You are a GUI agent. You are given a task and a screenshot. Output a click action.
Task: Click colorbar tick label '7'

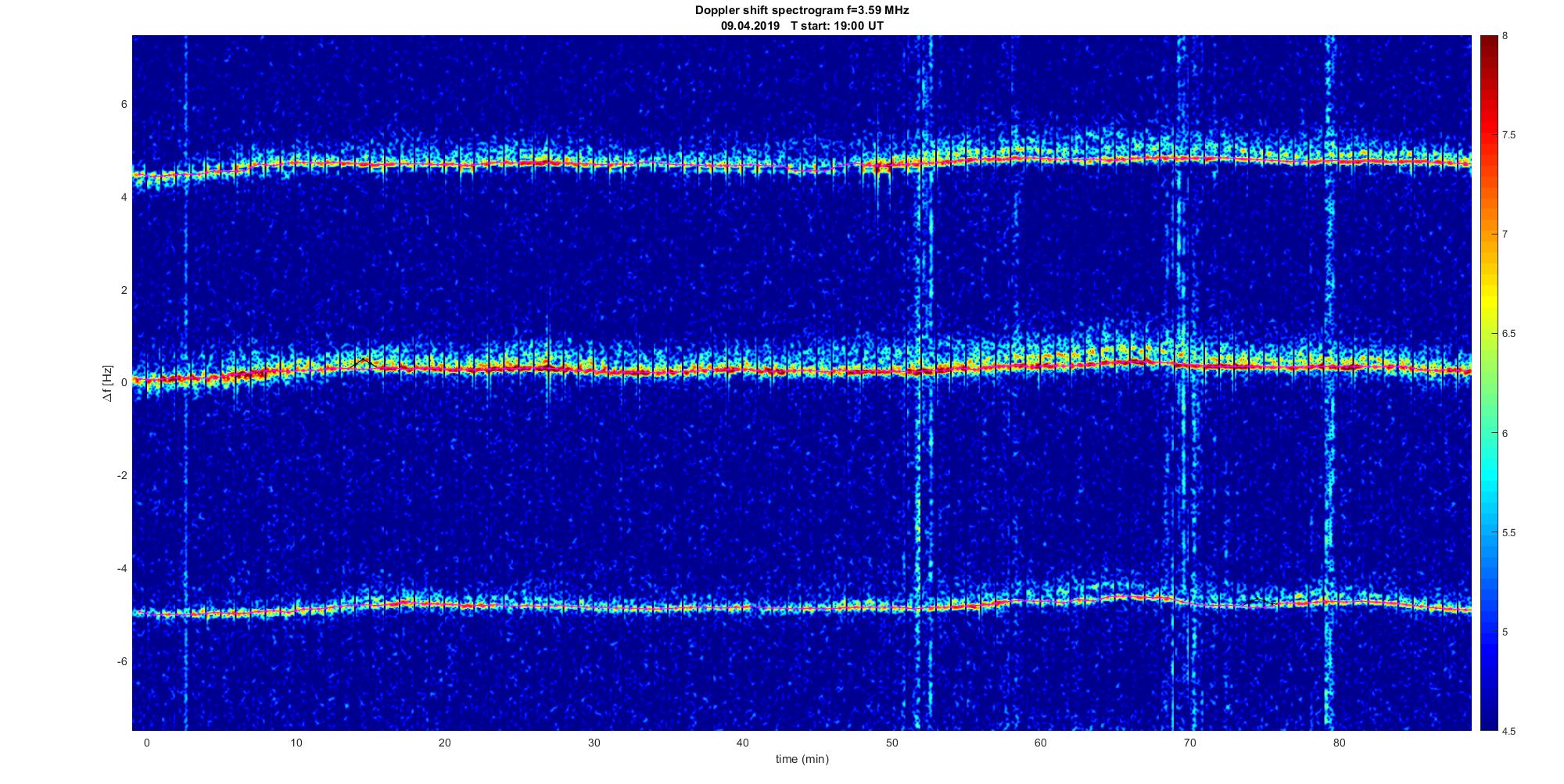point(1505,234)
